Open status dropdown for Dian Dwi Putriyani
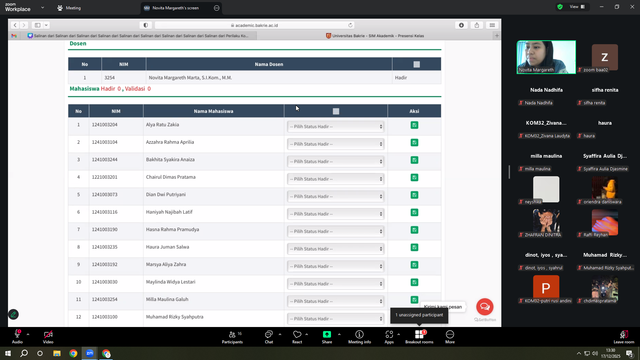Image resolution: width=640 pixels, height=360 pixels. tap(336, 196)
